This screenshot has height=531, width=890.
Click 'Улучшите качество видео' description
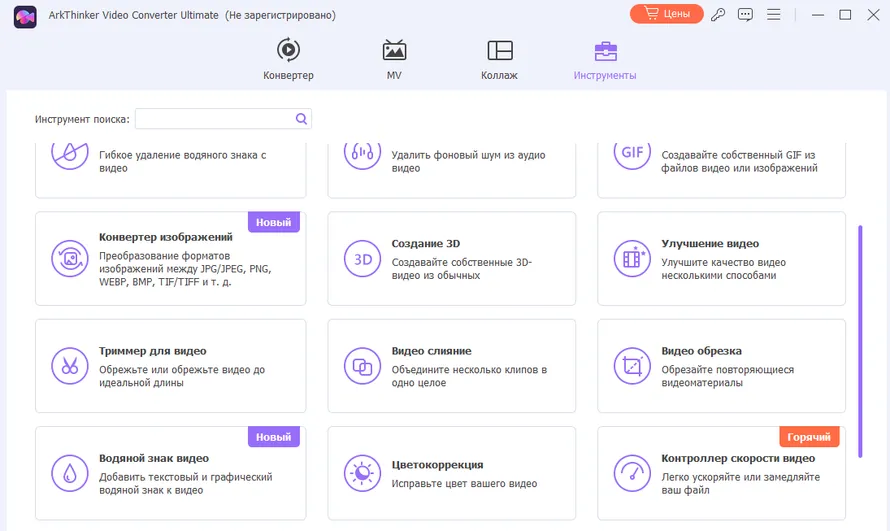click(723, 269)
